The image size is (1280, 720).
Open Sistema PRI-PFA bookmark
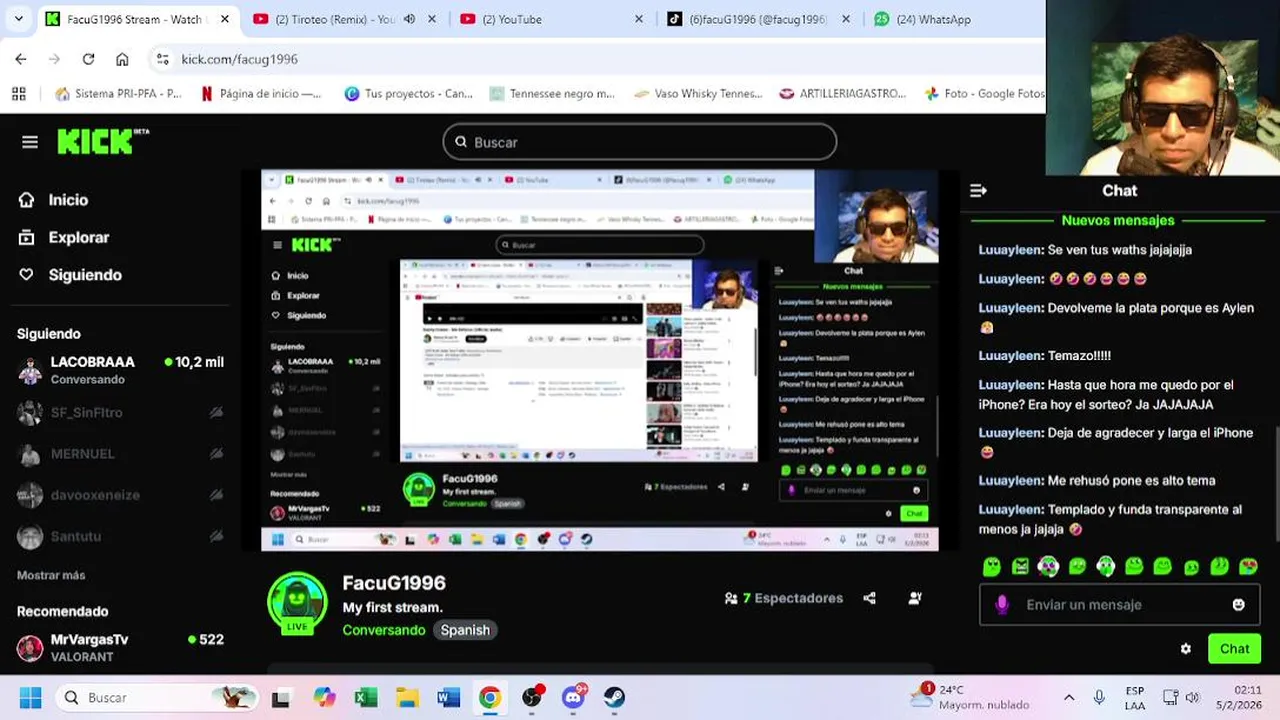point(119,94)
